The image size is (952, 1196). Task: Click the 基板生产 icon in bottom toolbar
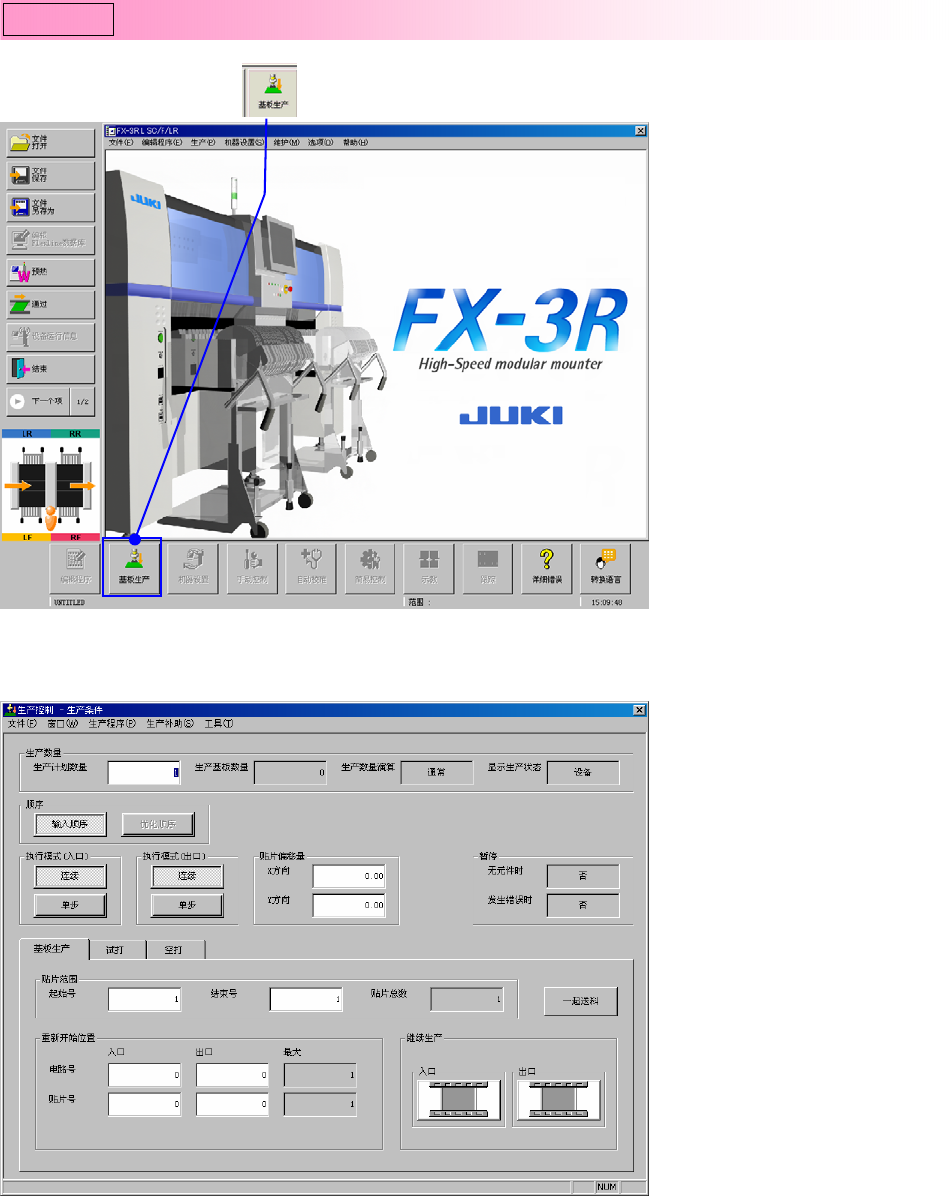coord(133,568)
